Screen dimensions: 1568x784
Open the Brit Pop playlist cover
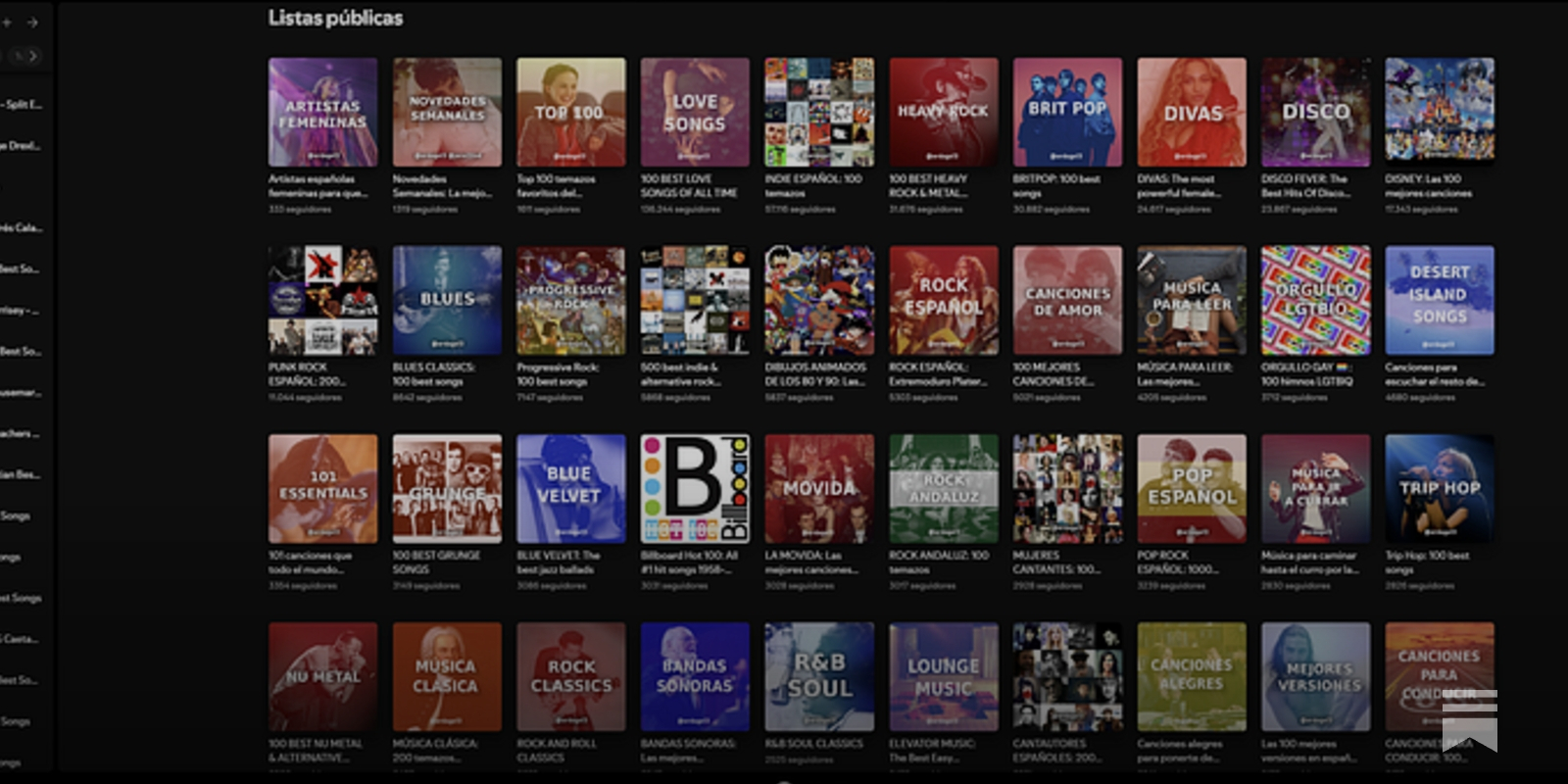pos(1067,112)
